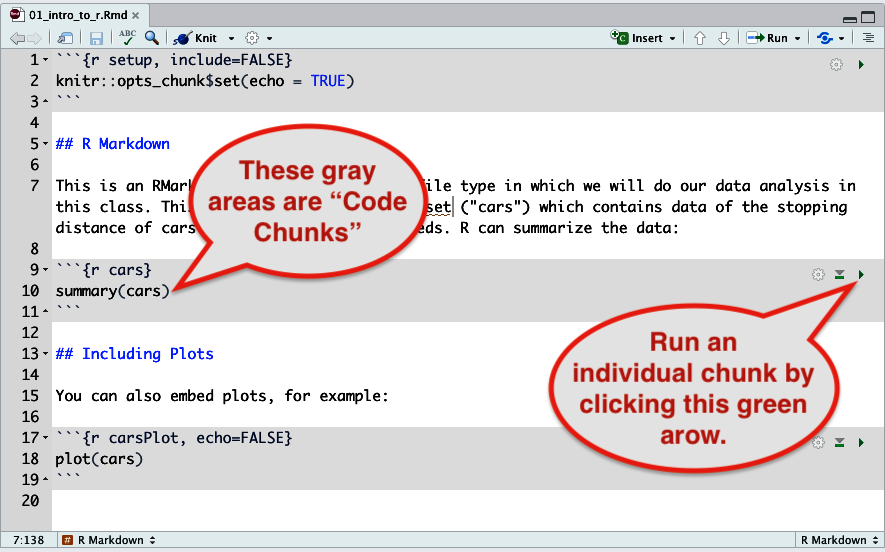Screen dimensions: 885x552
Task: Go back to previous source location
Action: tap(17, 38)
